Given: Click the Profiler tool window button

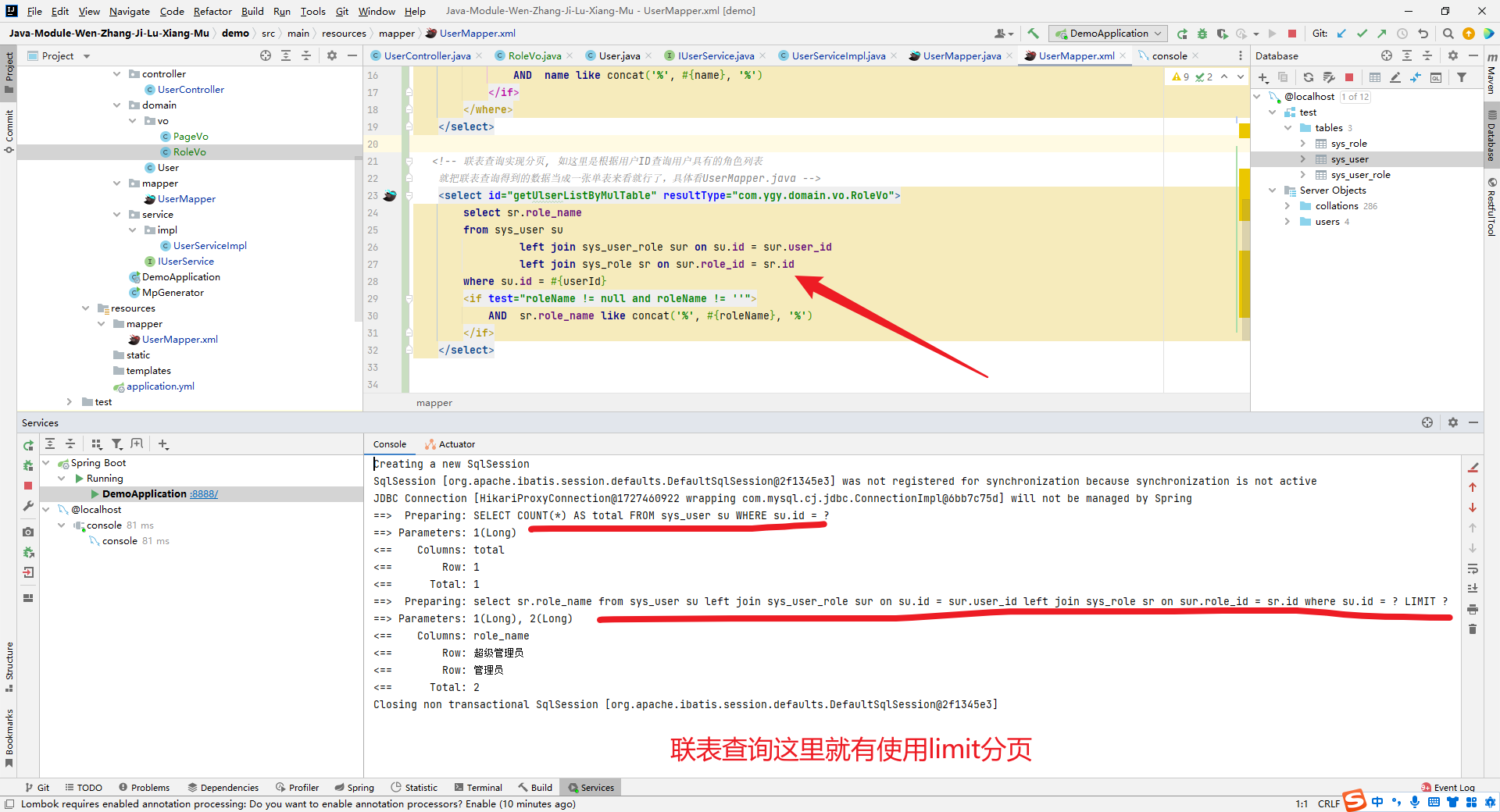Looking at the screenshot, I should point(297,787).
